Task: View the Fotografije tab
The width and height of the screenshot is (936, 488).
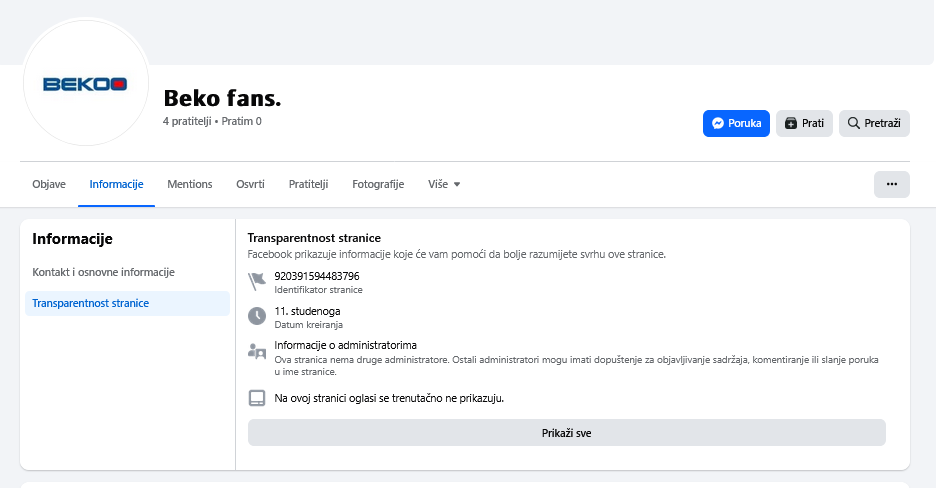Action: tap(378, 184)
